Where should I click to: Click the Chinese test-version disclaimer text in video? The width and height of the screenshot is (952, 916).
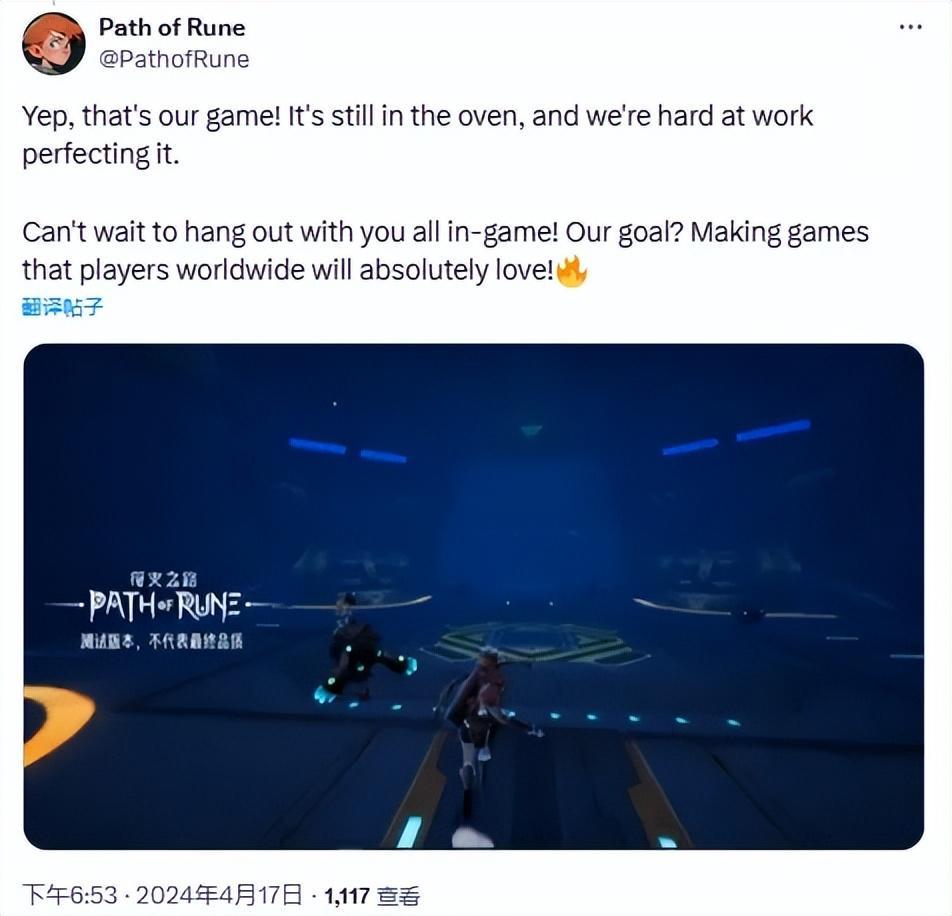click(162, 642)
